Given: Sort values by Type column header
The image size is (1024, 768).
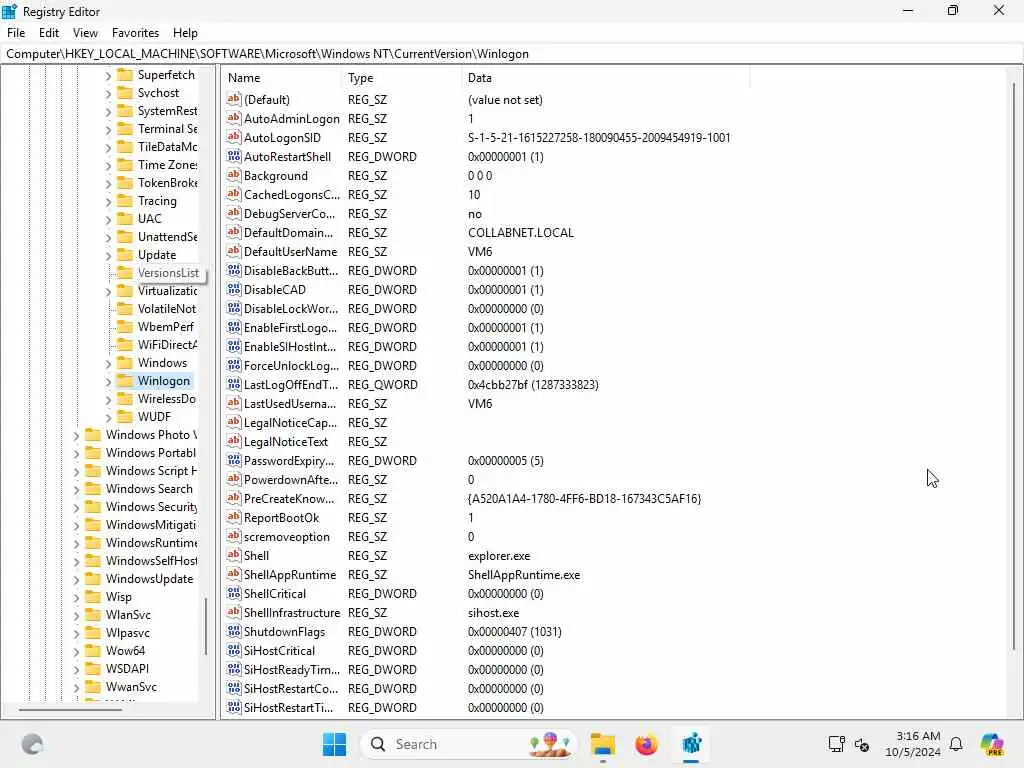Looking at the screenshot, I should pos(402,78).
